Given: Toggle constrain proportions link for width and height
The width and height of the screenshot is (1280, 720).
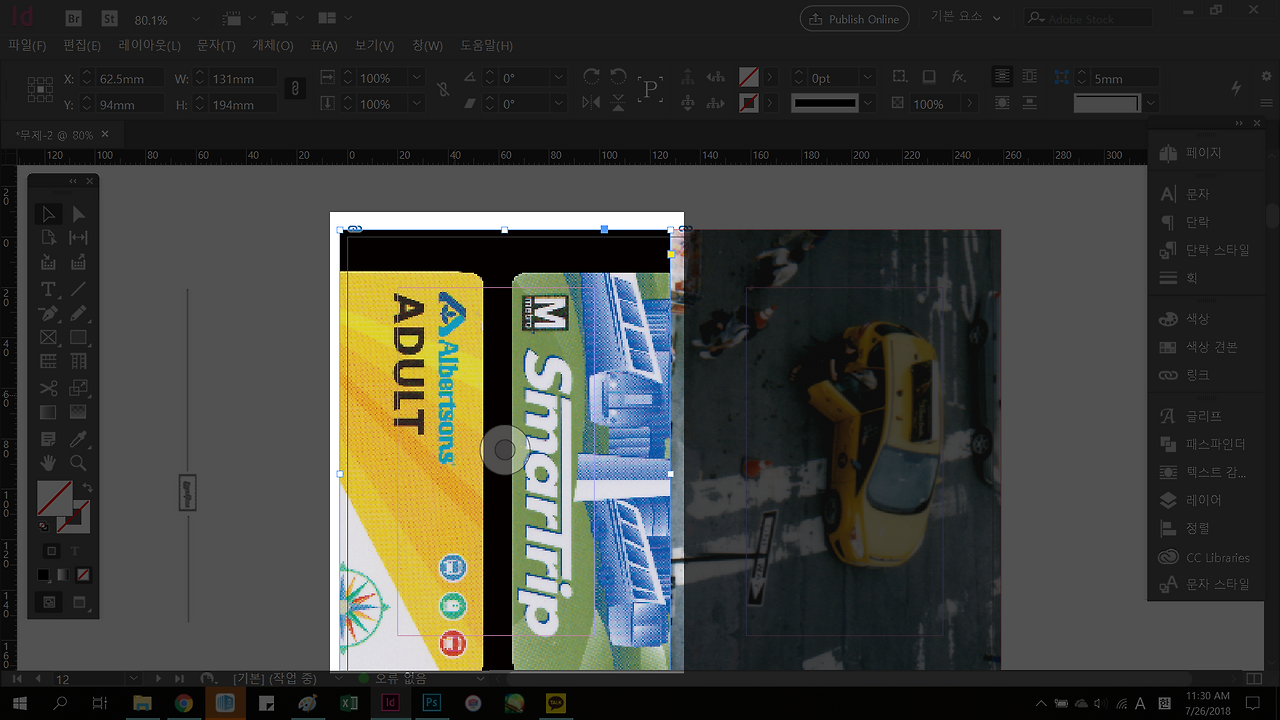Looking at the screenshot, I should pyautogui.click(x=295, y=90).
